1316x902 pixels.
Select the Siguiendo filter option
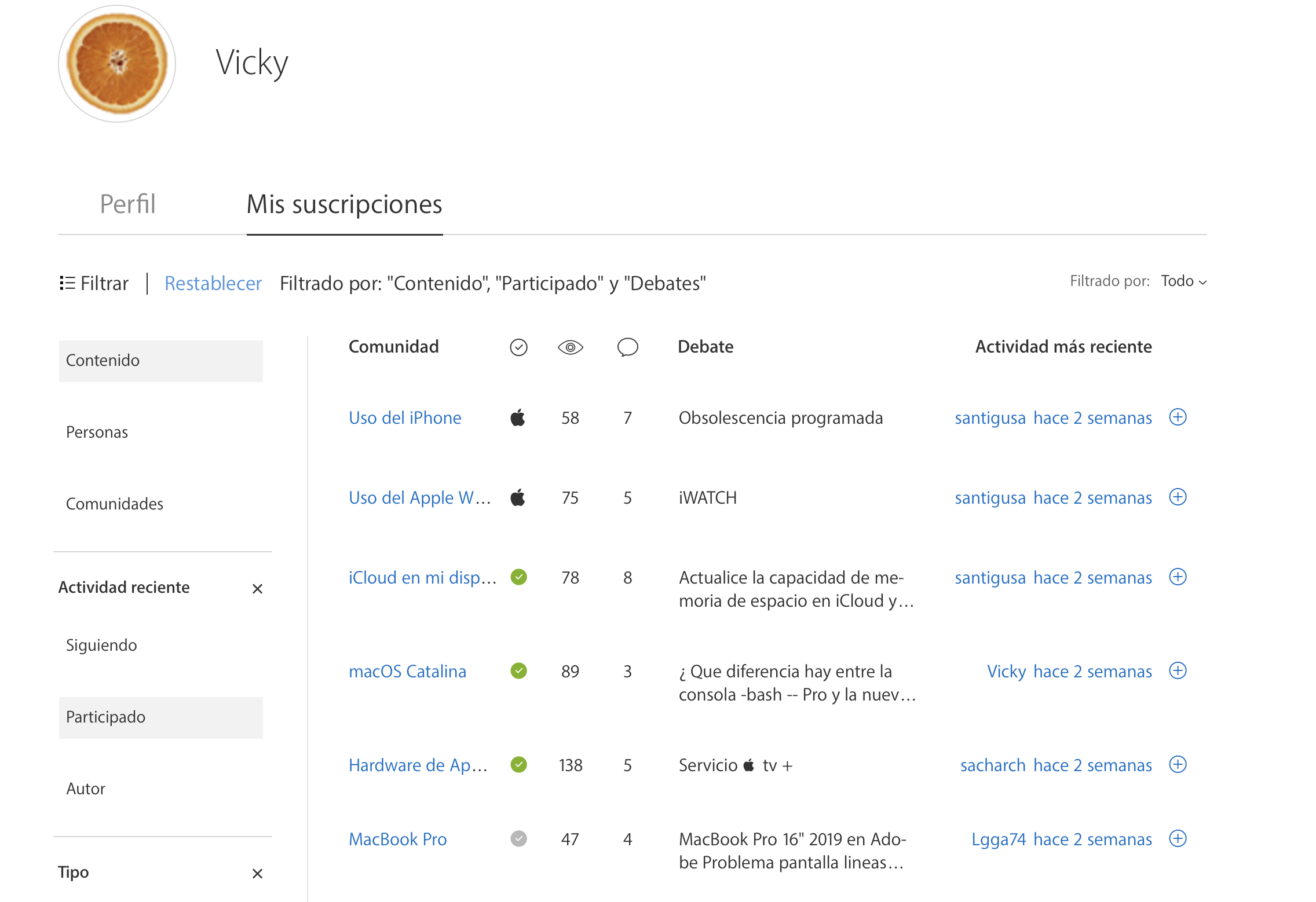pyautogui.click(x=102, y=646)
